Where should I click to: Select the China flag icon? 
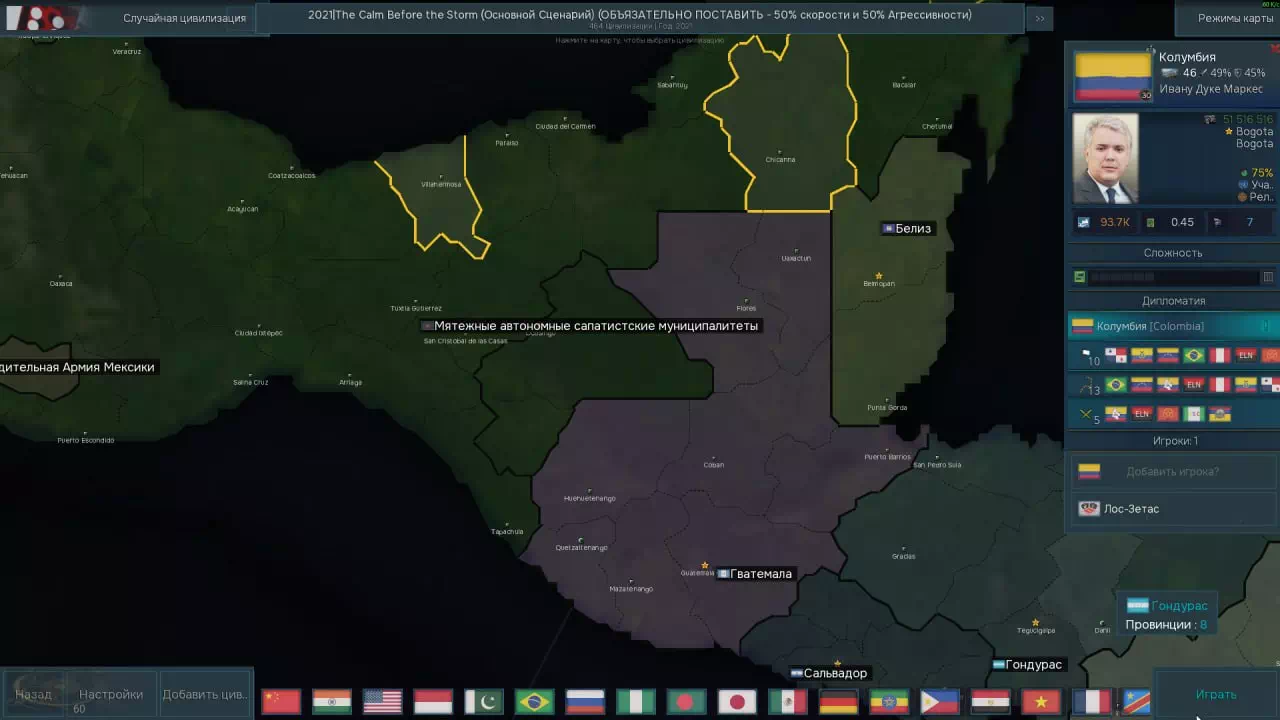tap(281, 702)
